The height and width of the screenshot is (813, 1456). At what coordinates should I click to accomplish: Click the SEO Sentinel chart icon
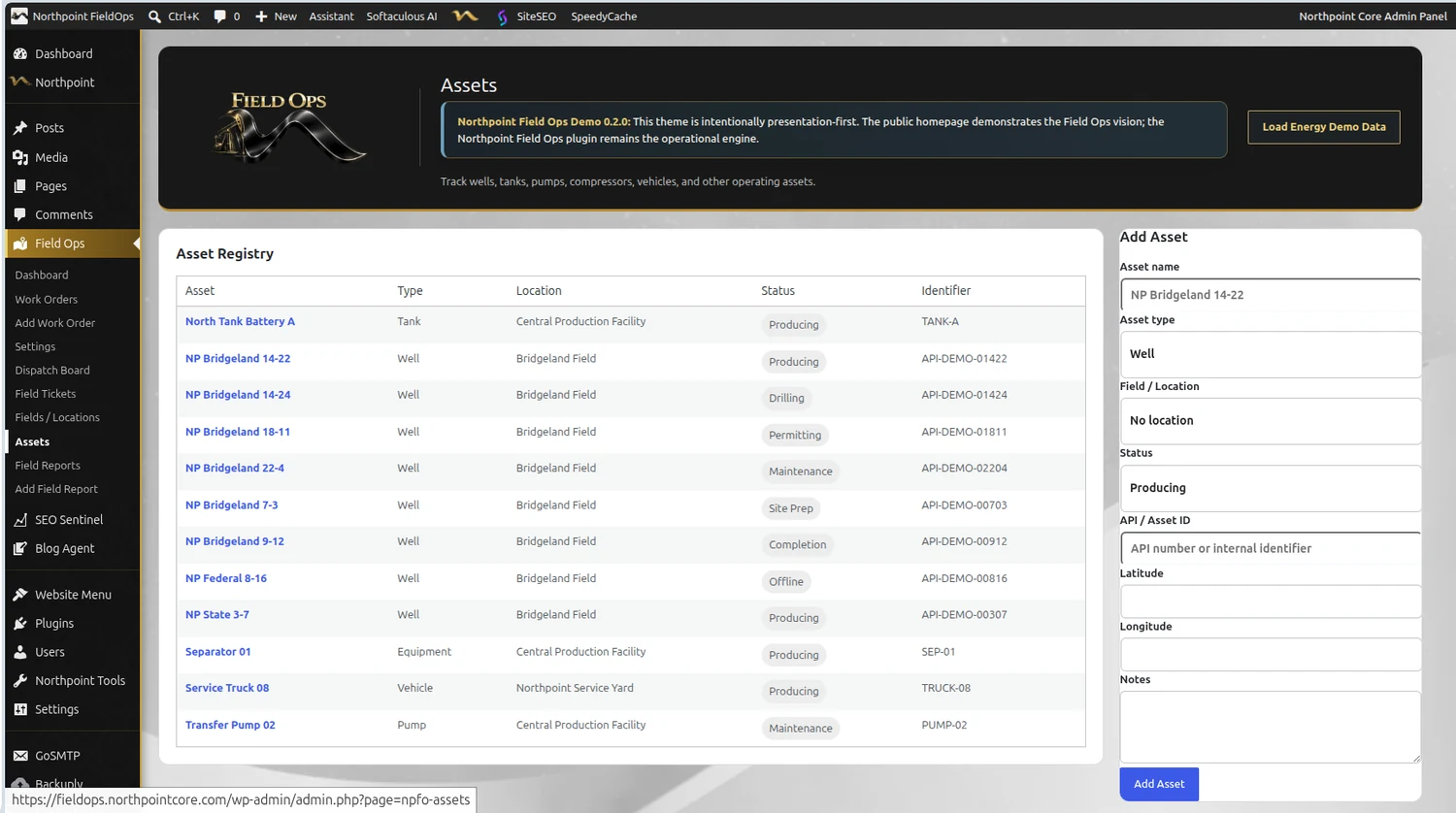pyautogui.click(x=20, y=520)
